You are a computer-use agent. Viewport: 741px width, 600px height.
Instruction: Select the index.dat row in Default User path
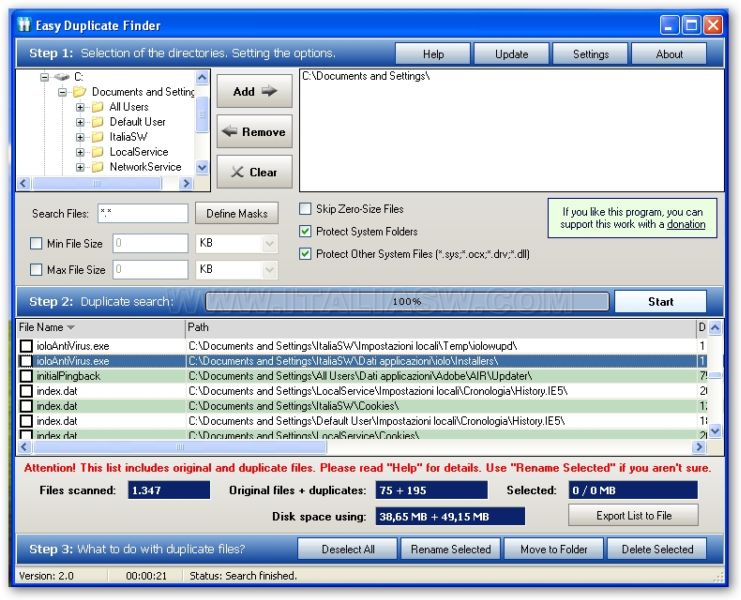pos(362,421)
